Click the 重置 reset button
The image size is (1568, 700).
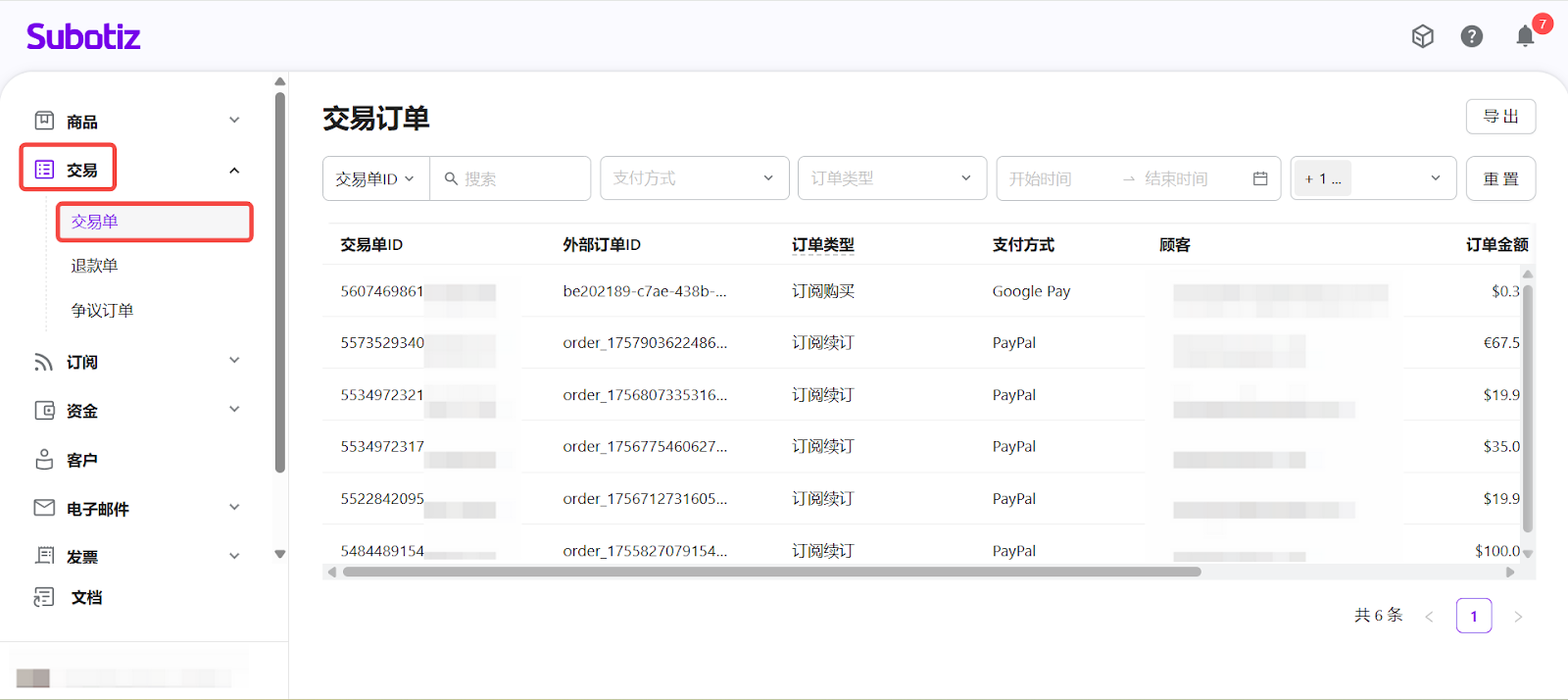(x=1500, y=178)
